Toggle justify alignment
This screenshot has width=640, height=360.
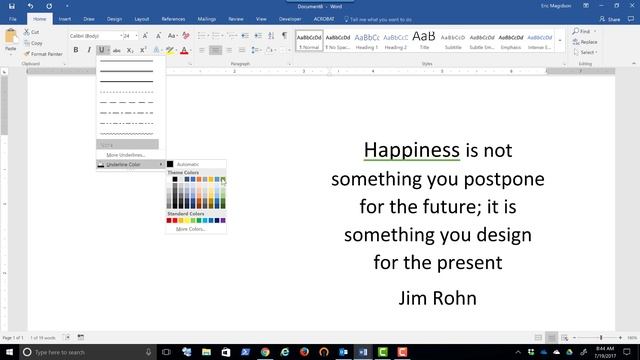pos(242,50)
